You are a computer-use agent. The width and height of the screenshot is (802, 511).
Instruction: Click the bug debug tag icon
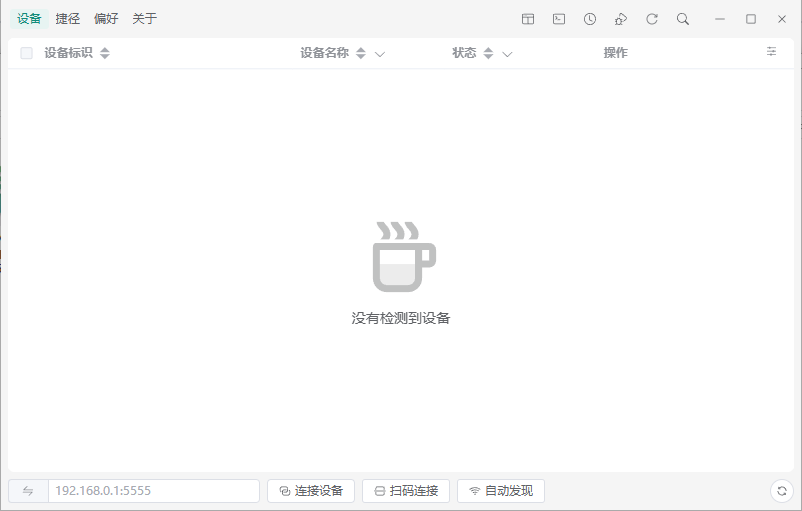[620, 19]
